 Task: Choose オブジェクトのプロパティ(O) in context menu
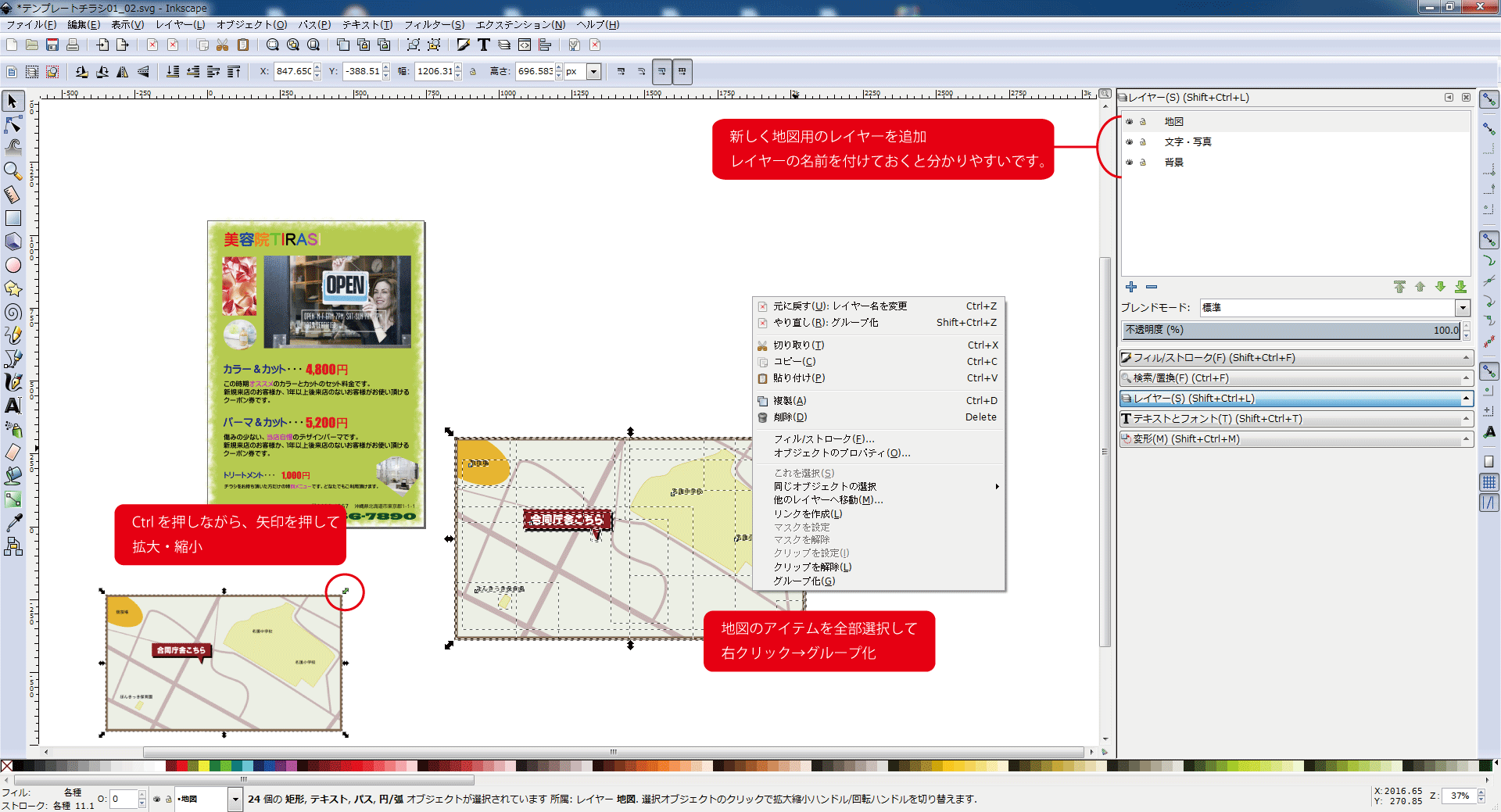879,453
